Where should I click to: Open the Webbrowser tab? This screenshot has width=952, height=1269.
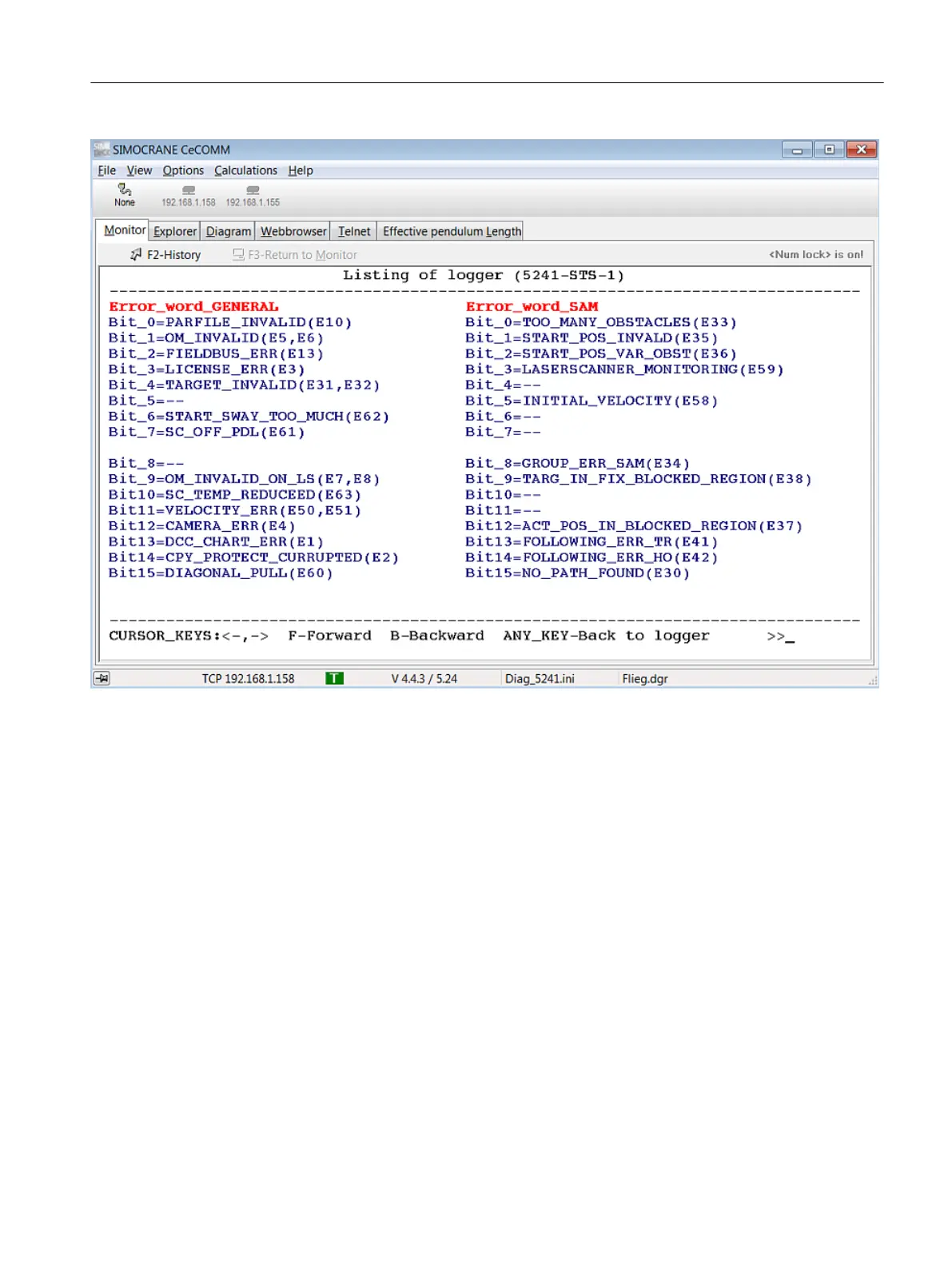tap(293, 231)
